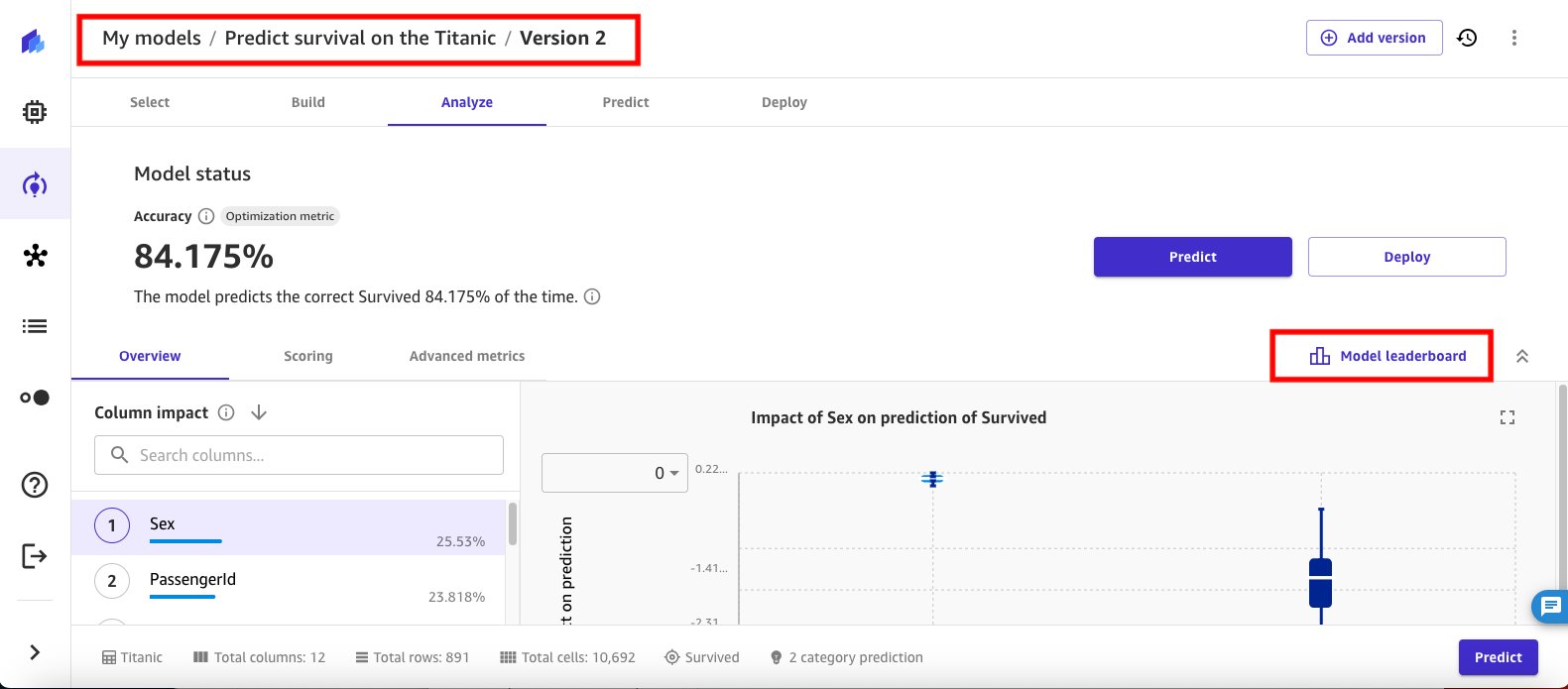
Task: Open the chat bubble widget
Action: [x=1550, y=607]
